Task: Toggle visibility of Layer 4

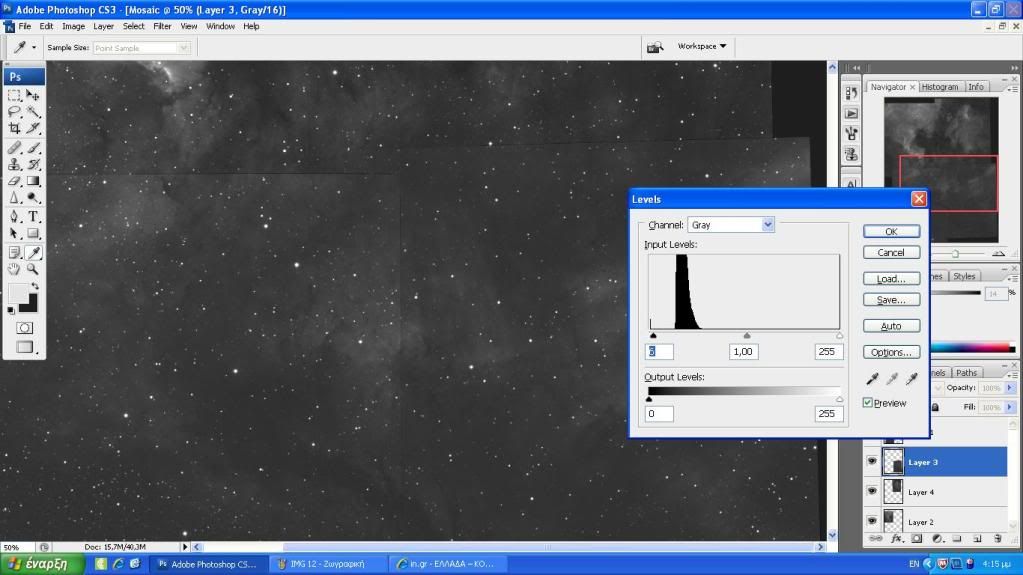Action: pyautogui.click(x=872, y=492)
